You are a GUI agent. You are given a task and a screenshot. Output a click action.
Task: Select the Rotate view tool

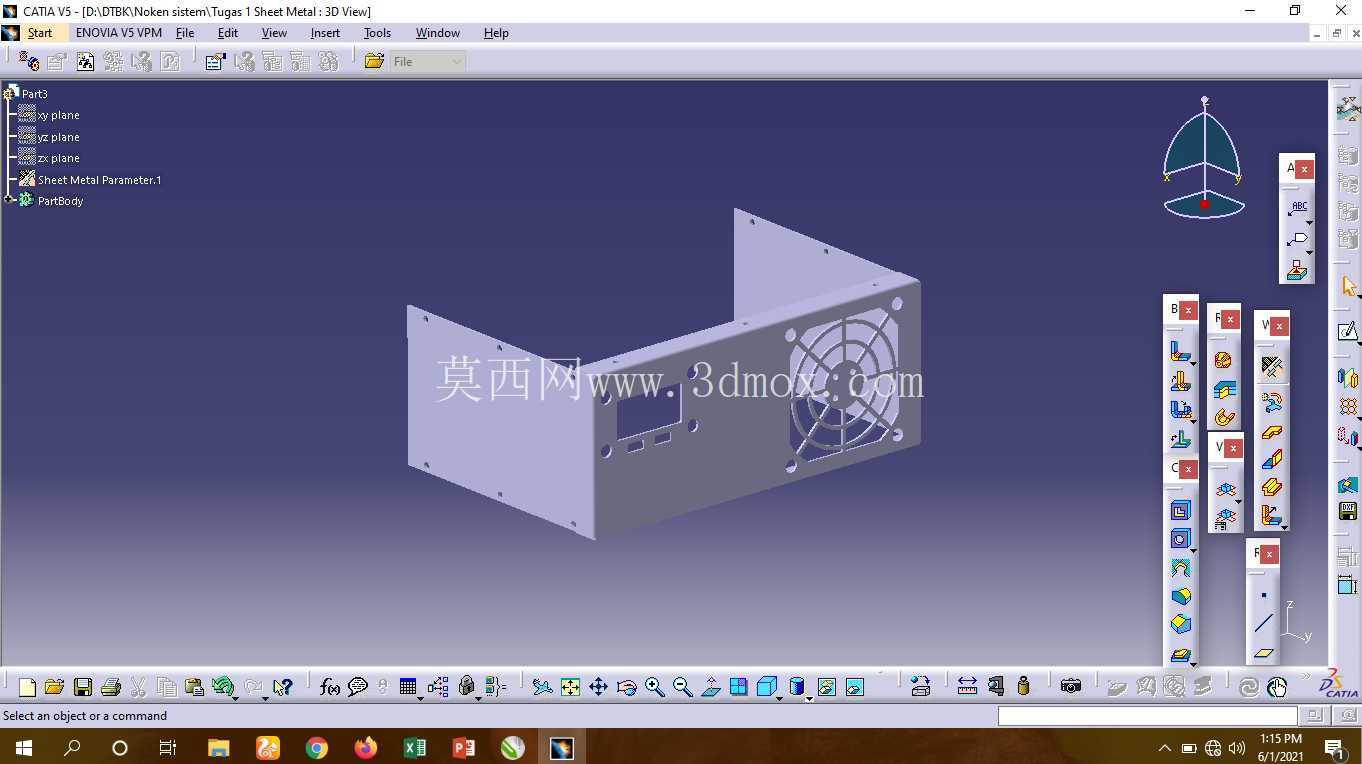(627, 687)
